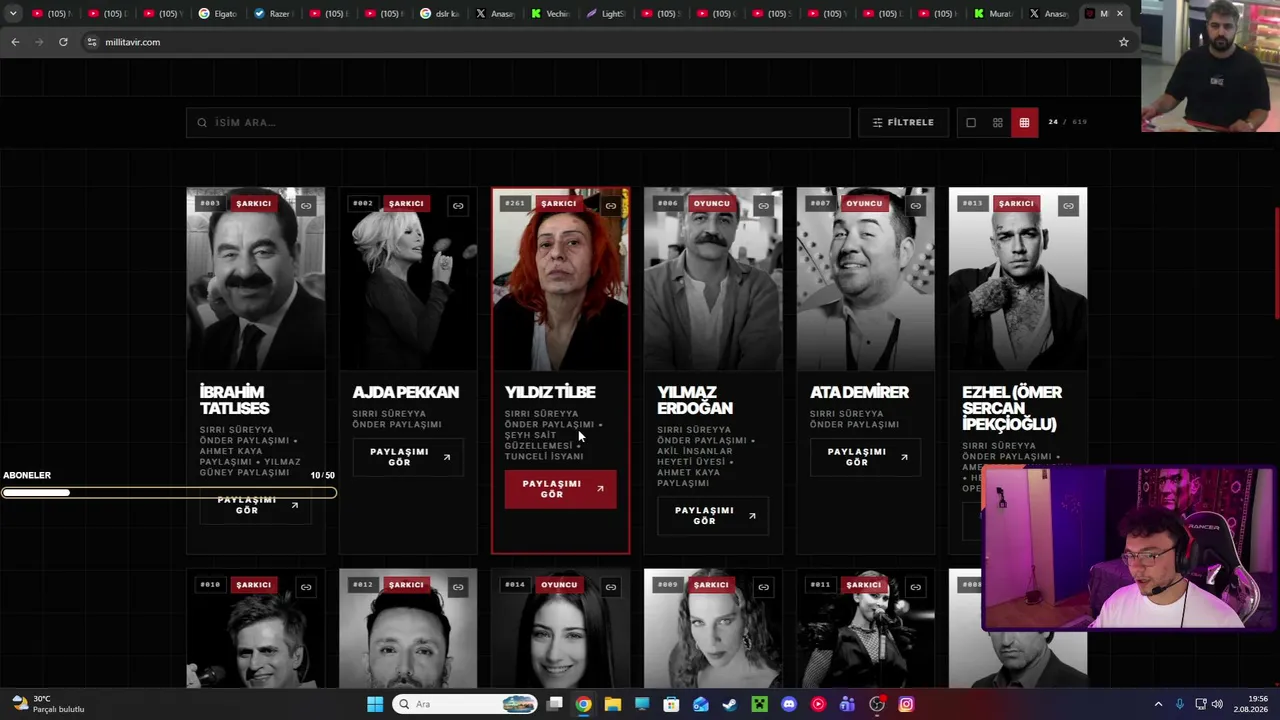Show hidden system tray icons
The image size is (1280, 720).
tap(1158, 704)
